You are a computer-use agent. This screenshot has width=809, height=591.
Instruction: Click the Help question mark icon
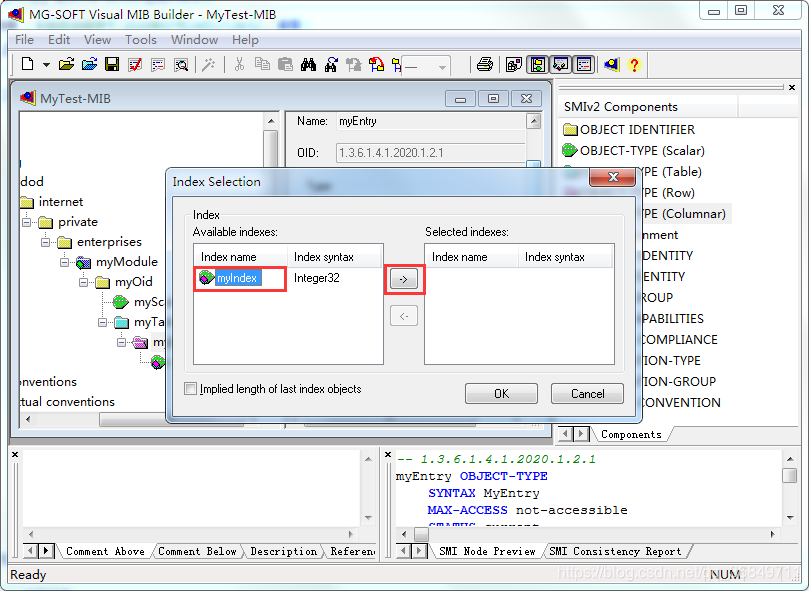pyautogui.click(x=633, y=63)
